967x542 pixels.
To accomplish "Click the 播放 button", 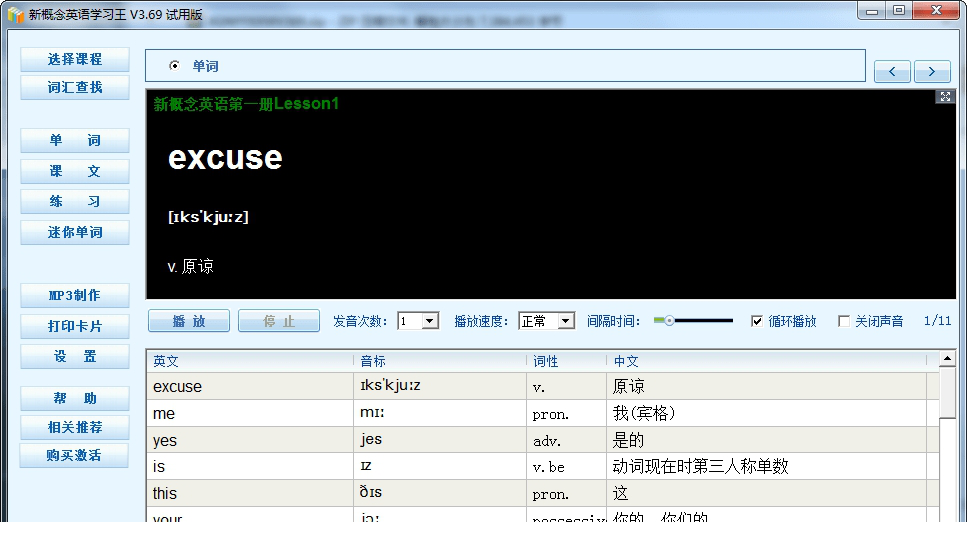I will click(x=189, y=321).
